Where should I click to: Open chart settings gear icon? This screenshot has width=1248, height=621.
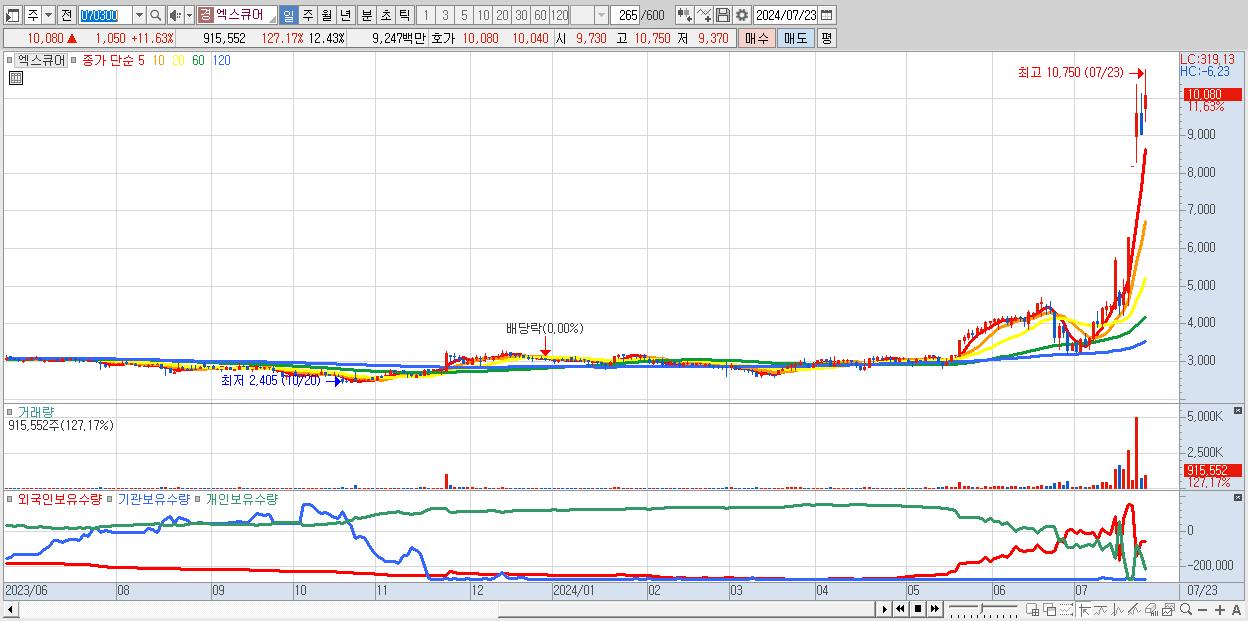coord(741,15)
